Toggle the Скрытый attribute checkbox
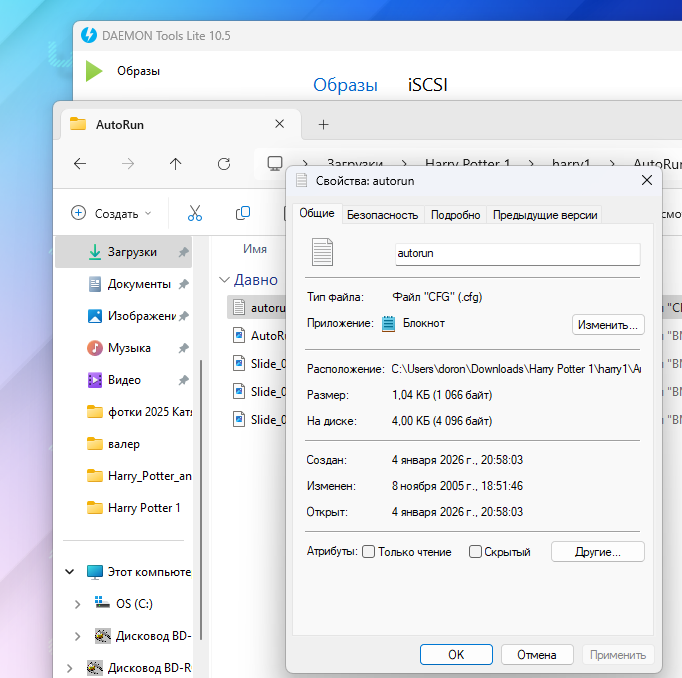 pyautogui.click(x=476, y=552)
